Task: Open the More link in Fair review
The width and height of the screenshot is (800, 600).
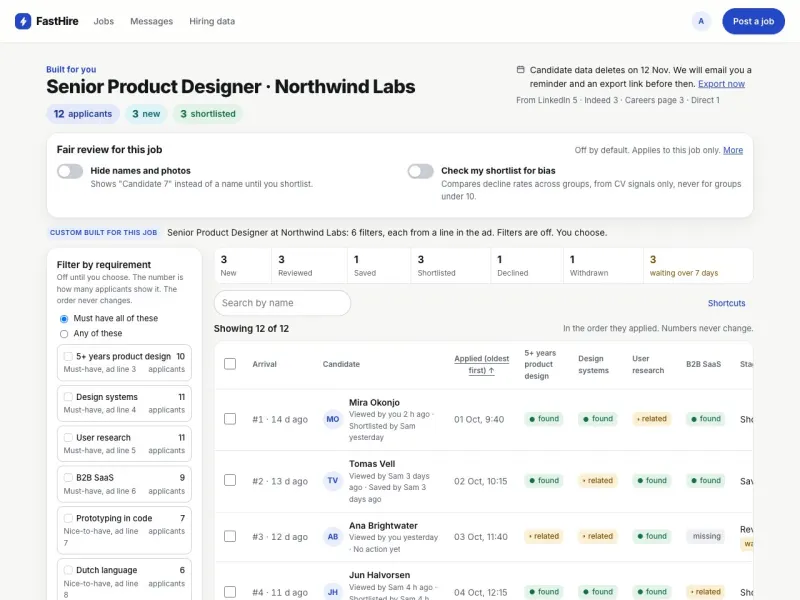Action: (x=733, y=150)
